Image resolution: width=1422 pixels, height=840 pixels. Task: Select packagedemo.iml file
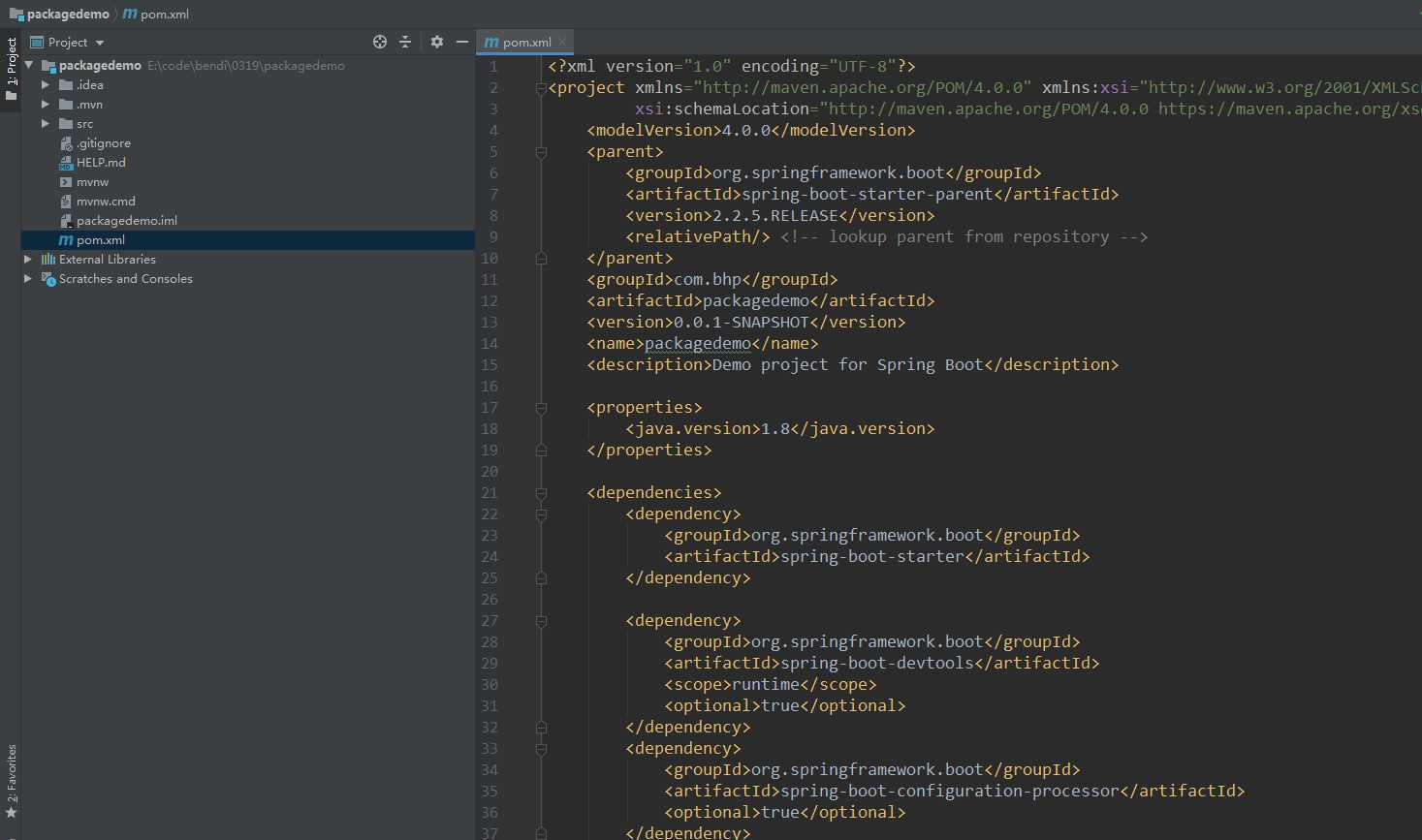(127, 220)
